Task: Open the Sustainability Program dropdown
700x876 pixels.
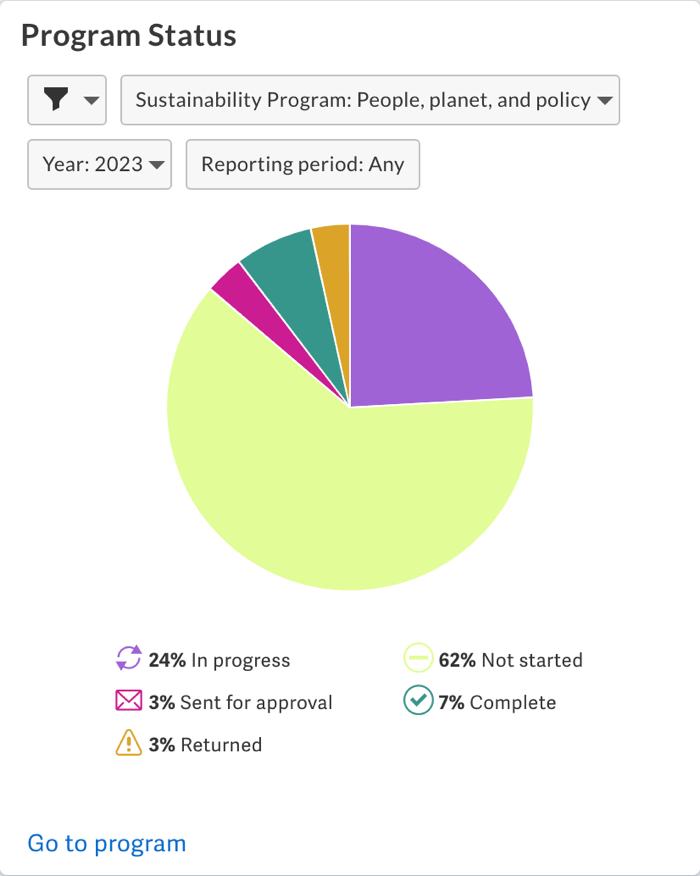Action: click(x=370, y=100)
